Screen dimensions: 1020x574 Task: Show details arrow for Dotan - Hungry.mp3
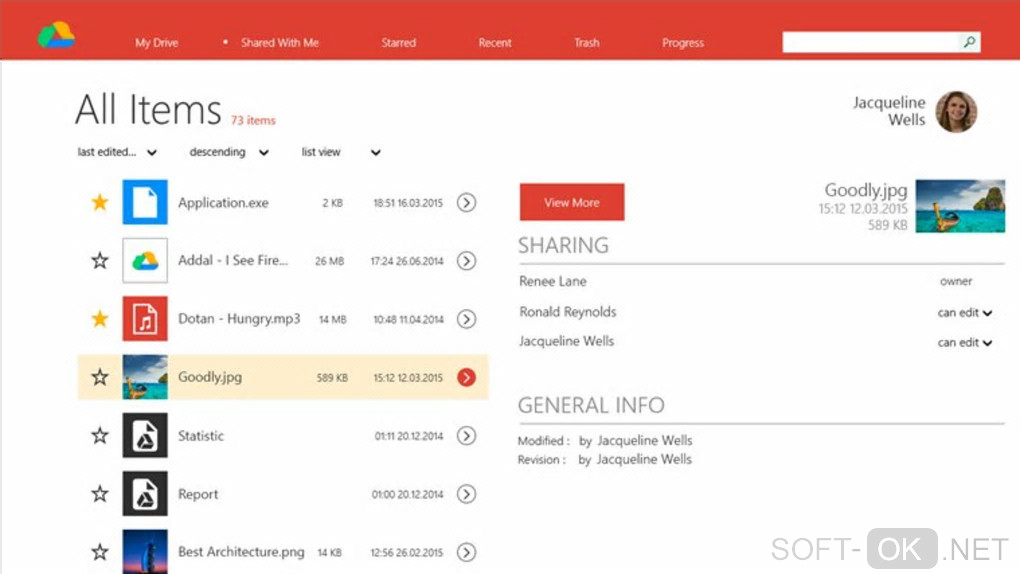466,319
